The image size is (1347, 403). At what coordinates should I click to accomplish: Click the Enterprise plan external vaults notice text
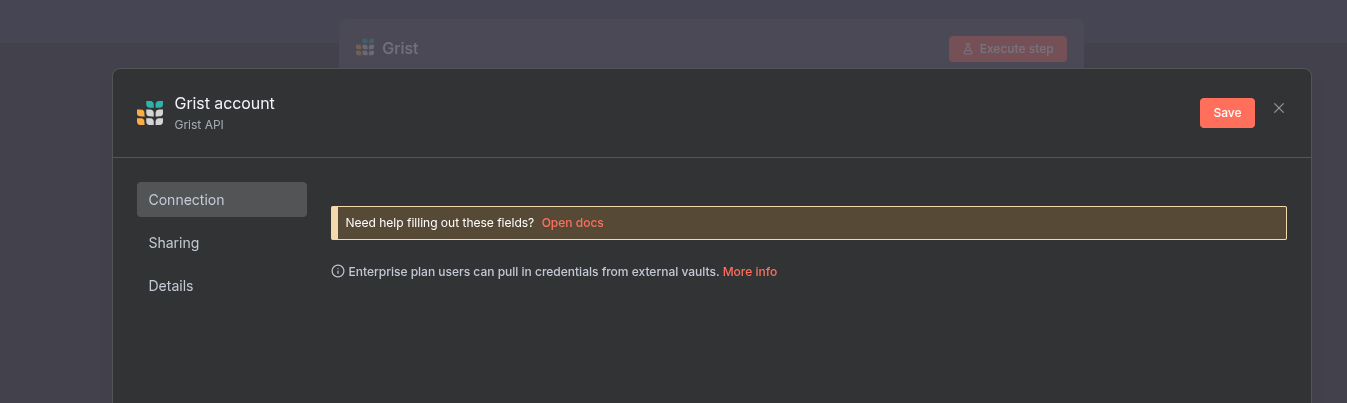pos(533,272)
